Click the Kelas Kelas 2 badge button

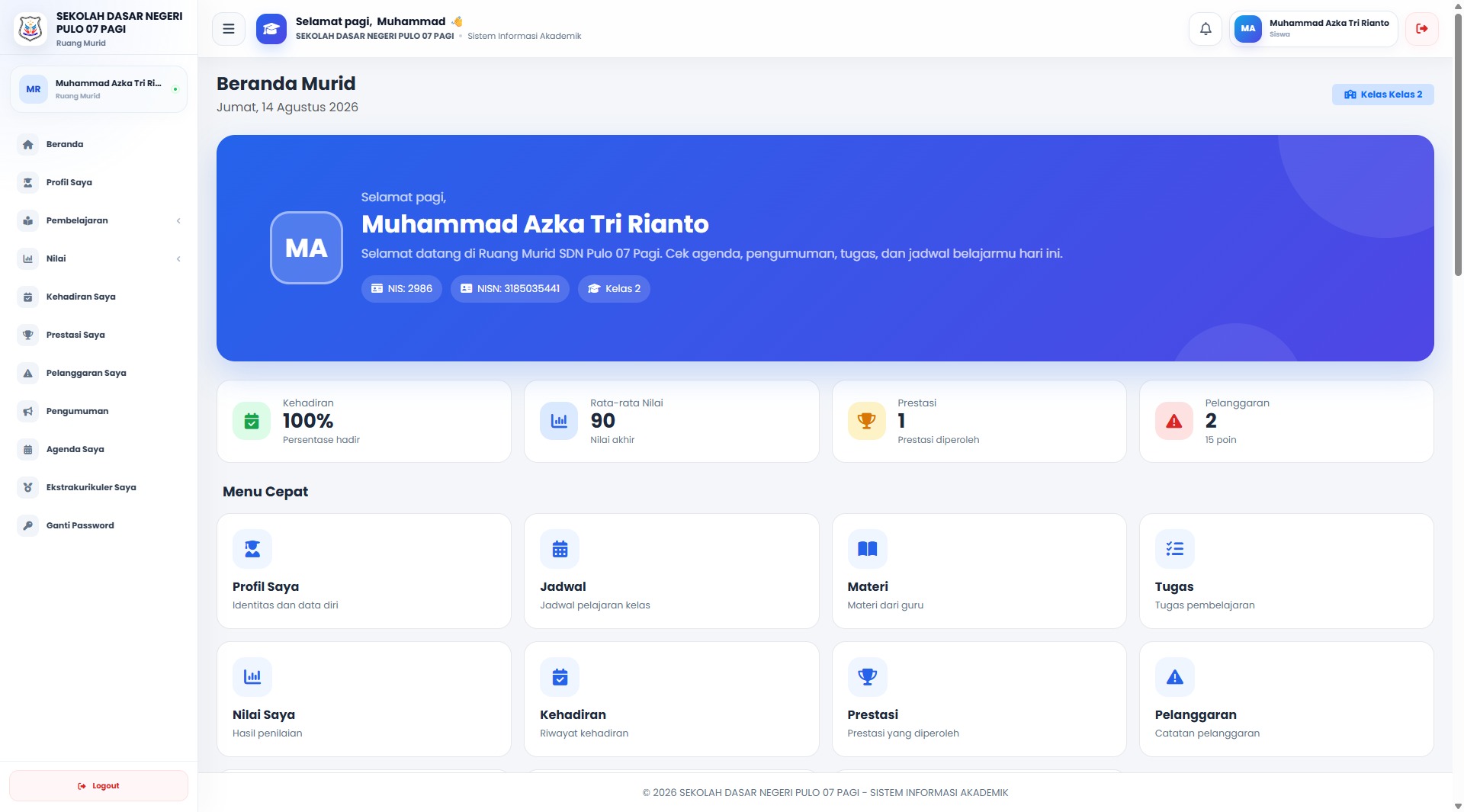[x=1382, y=95]
